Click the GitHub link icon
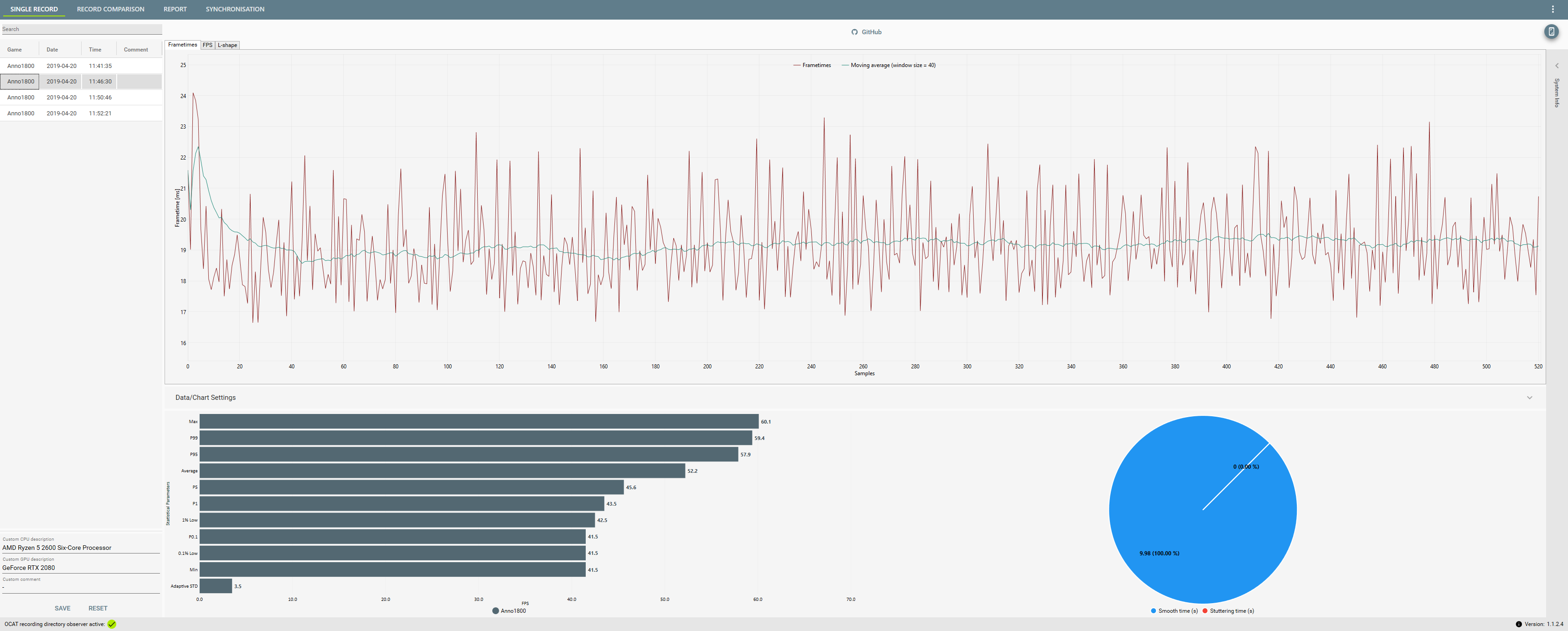The height and width of the screenshot is (631, 1568). point(854,32)
